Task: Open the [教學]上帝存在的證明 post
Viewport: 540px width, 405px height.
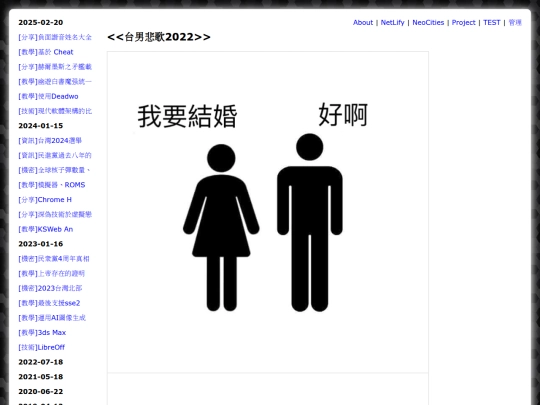Action: 52,273
